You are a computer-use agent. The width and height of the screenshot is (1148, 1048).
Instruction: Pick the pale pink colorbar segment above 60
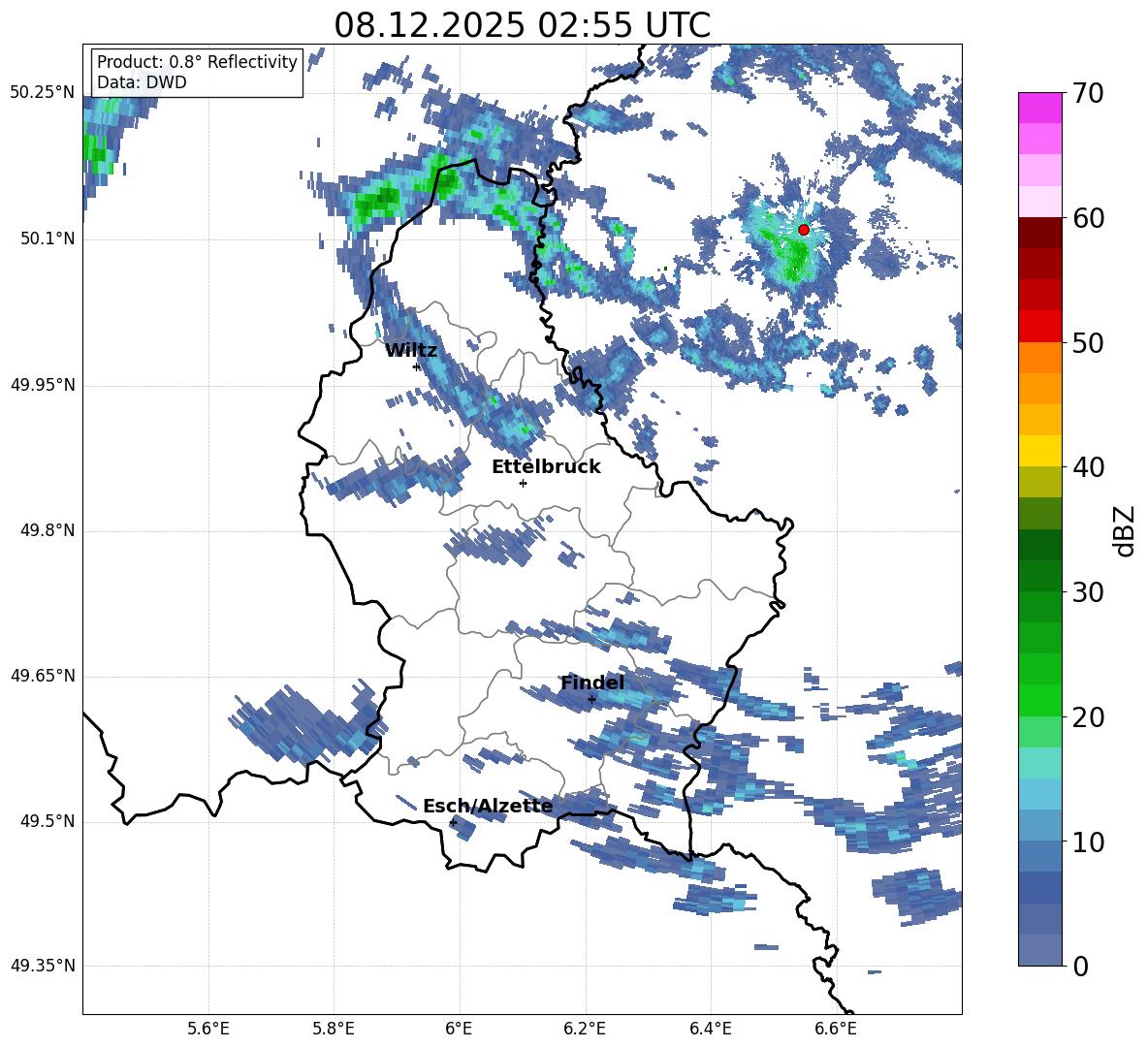(x=1039, y=202)
